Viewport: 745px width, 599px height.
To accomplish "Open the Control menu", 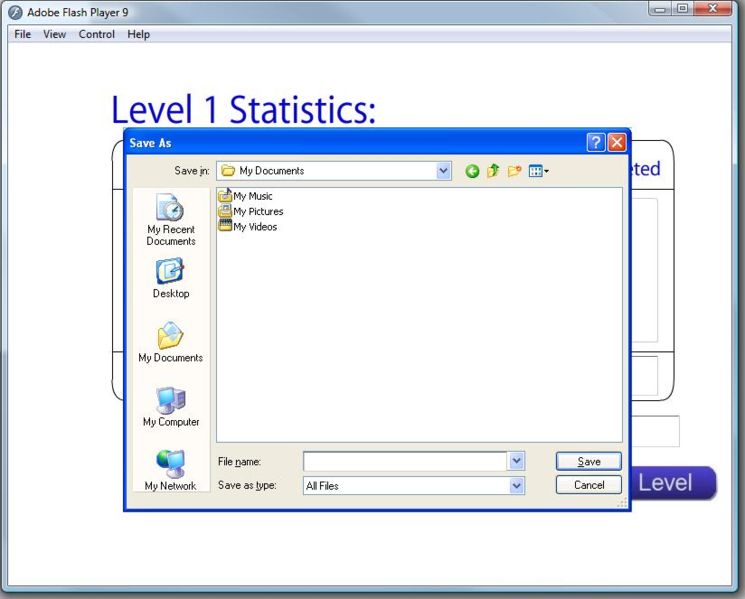I will click(96, 34).
